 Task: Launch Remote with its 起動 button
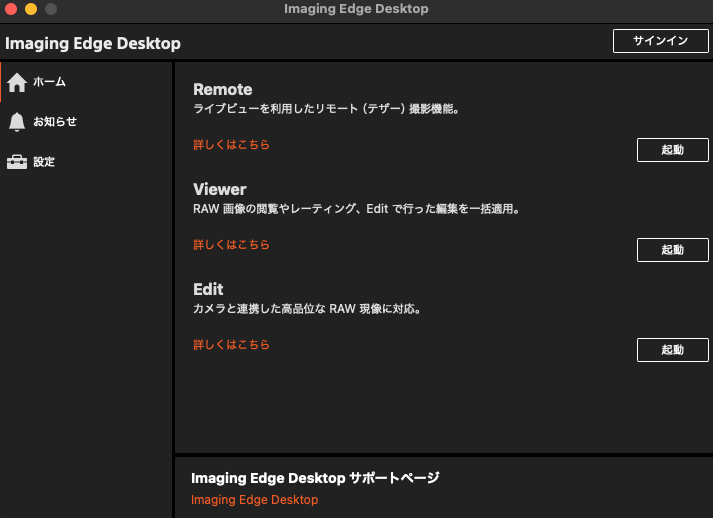click(x=672, y=150)
